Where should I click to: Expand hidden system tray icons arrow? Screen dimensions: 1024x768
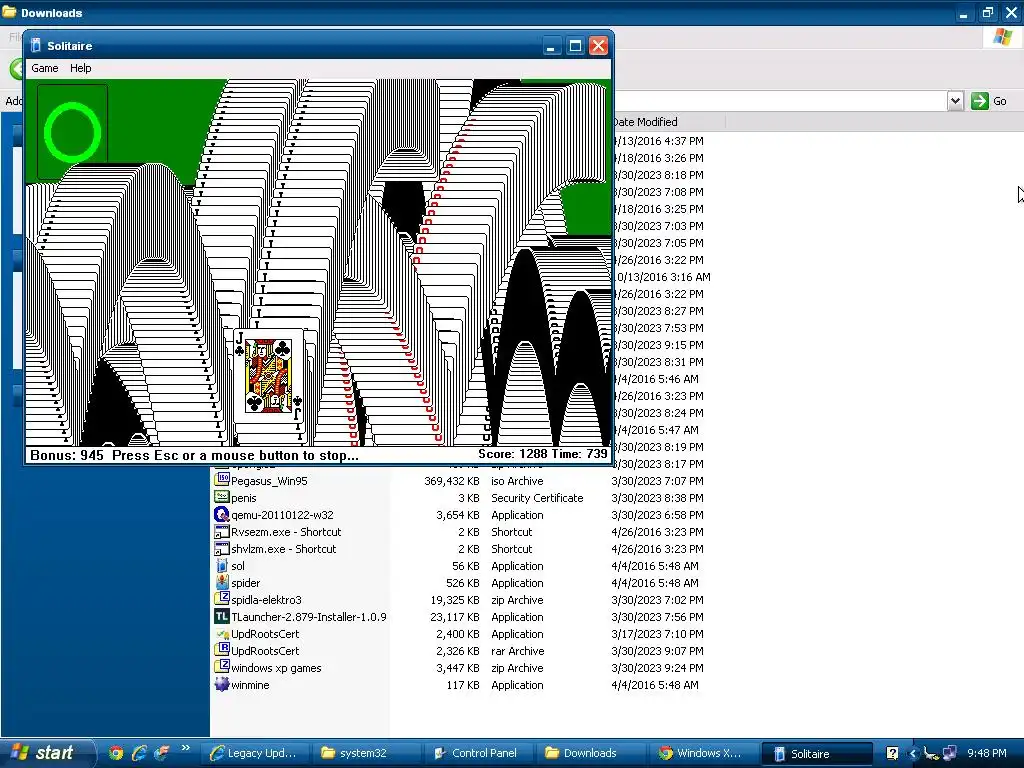(x=913, y=753)
